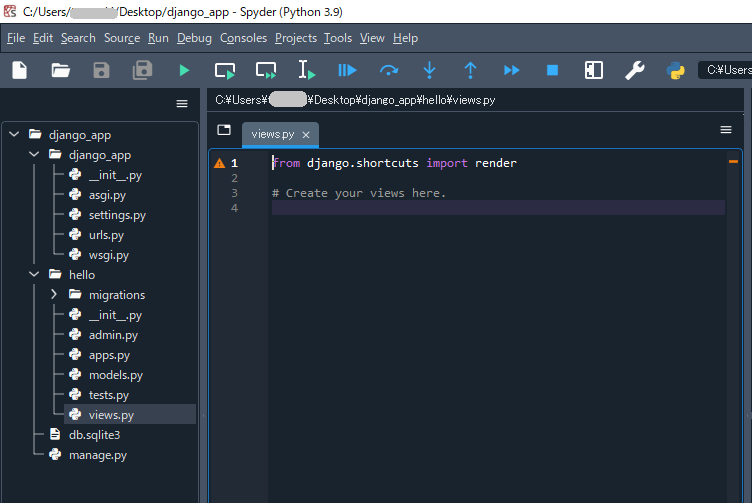Screen dimensions: 752x503
Task: Close the views.py tab
Action: coord(306,135)
